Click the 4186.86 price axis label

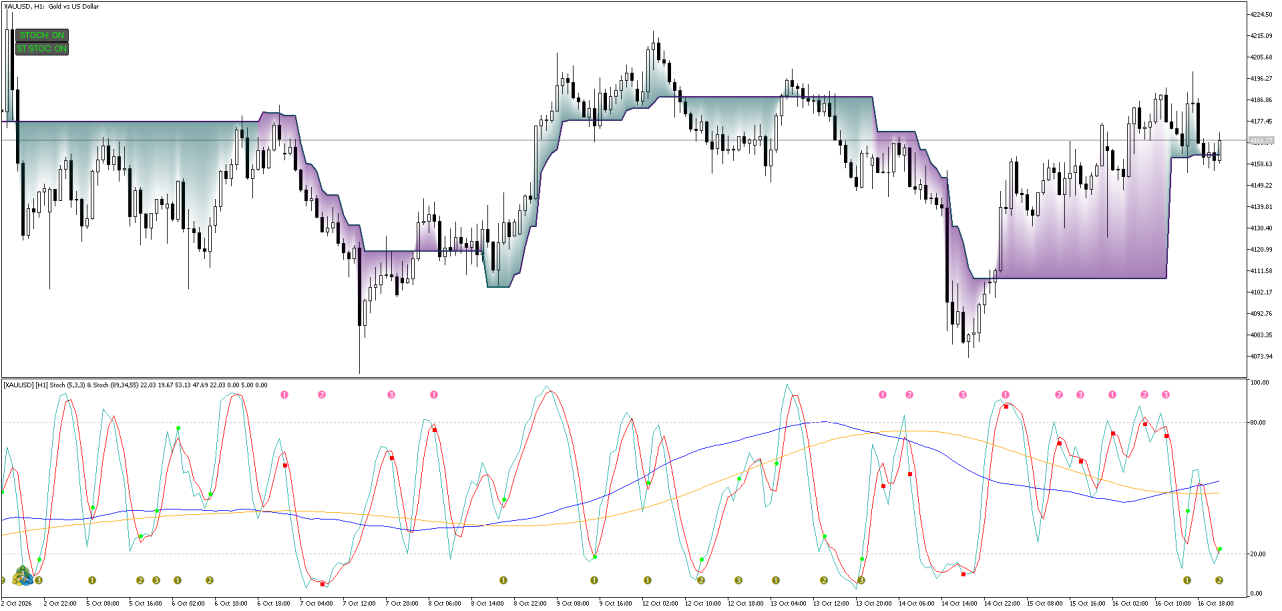coord(1261,100)
